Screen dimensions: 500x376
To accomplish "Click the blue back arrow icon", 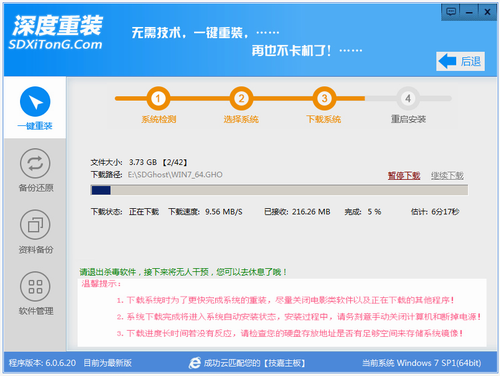I will click(447, 61).
